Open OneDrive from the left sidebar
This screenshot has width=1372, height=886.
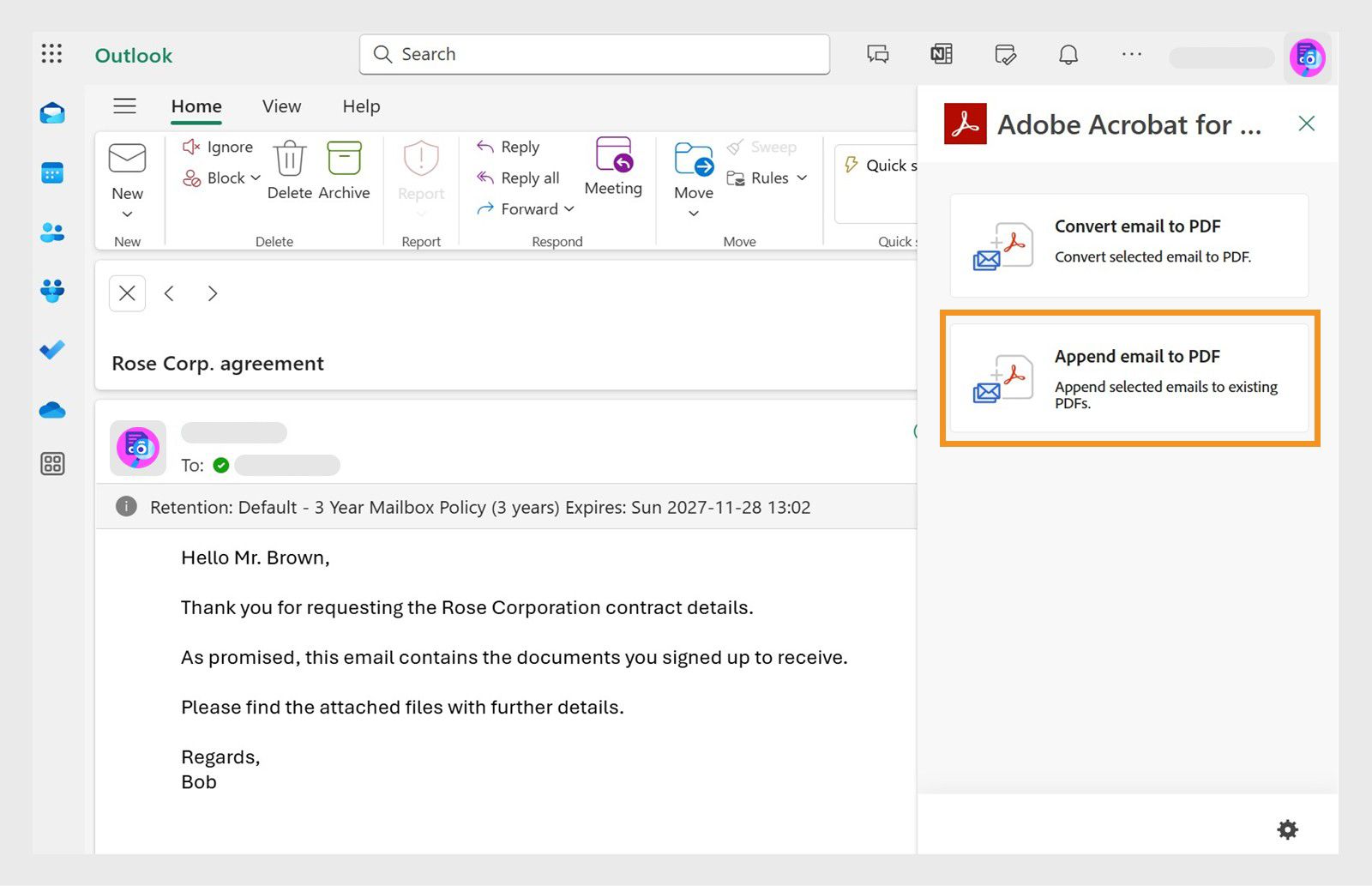pos(52,410)
